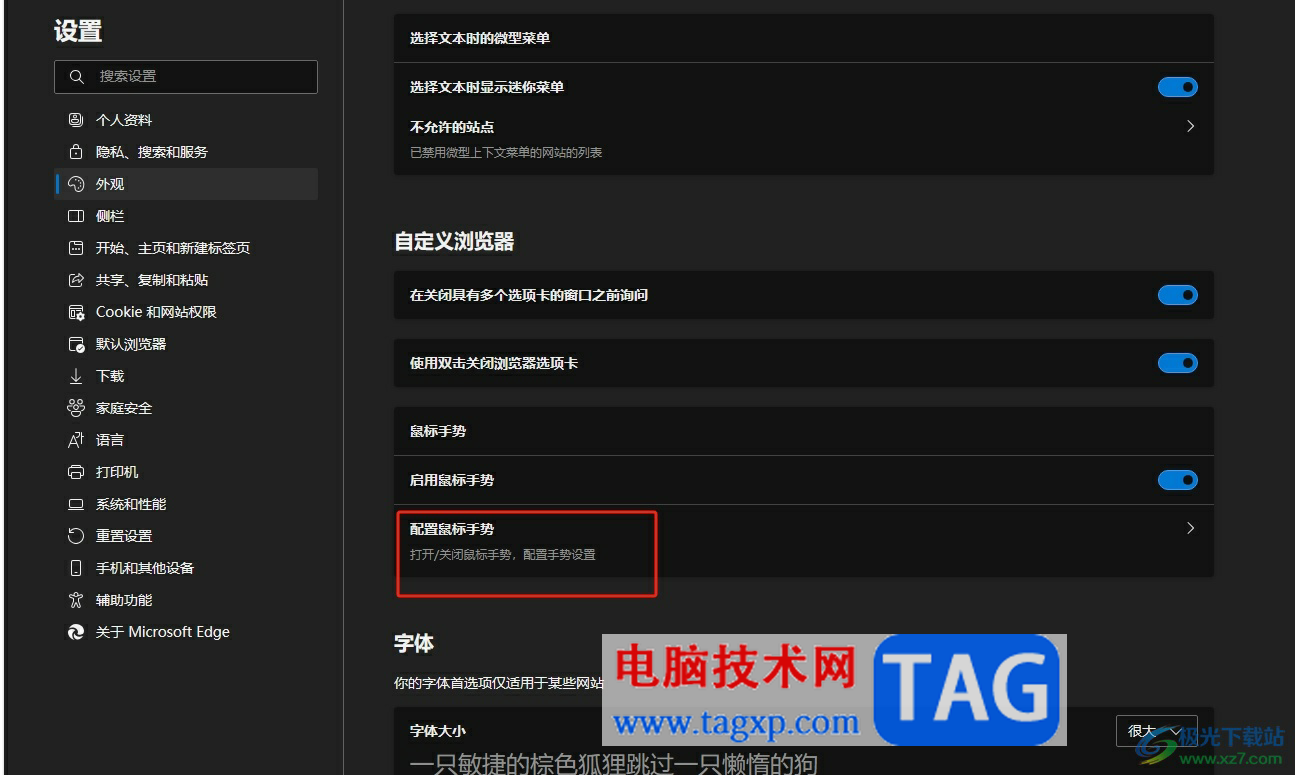The height and width of the screenshot is (775, 1295).
Task: Select the 隐私、搜索和服务 sidebar icon
Action: coord(77,151)
